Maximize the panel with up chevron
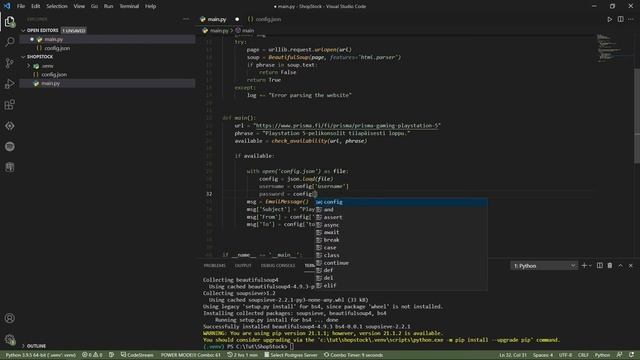This screenshot has height=360, width=640. coord(620,266)
